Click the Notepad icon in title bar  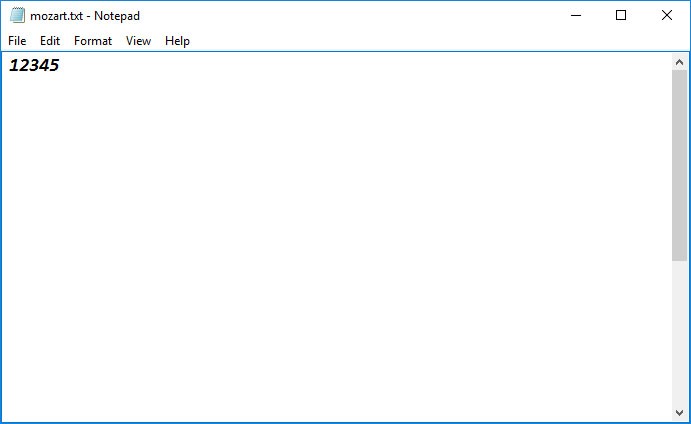pos(17,15)
